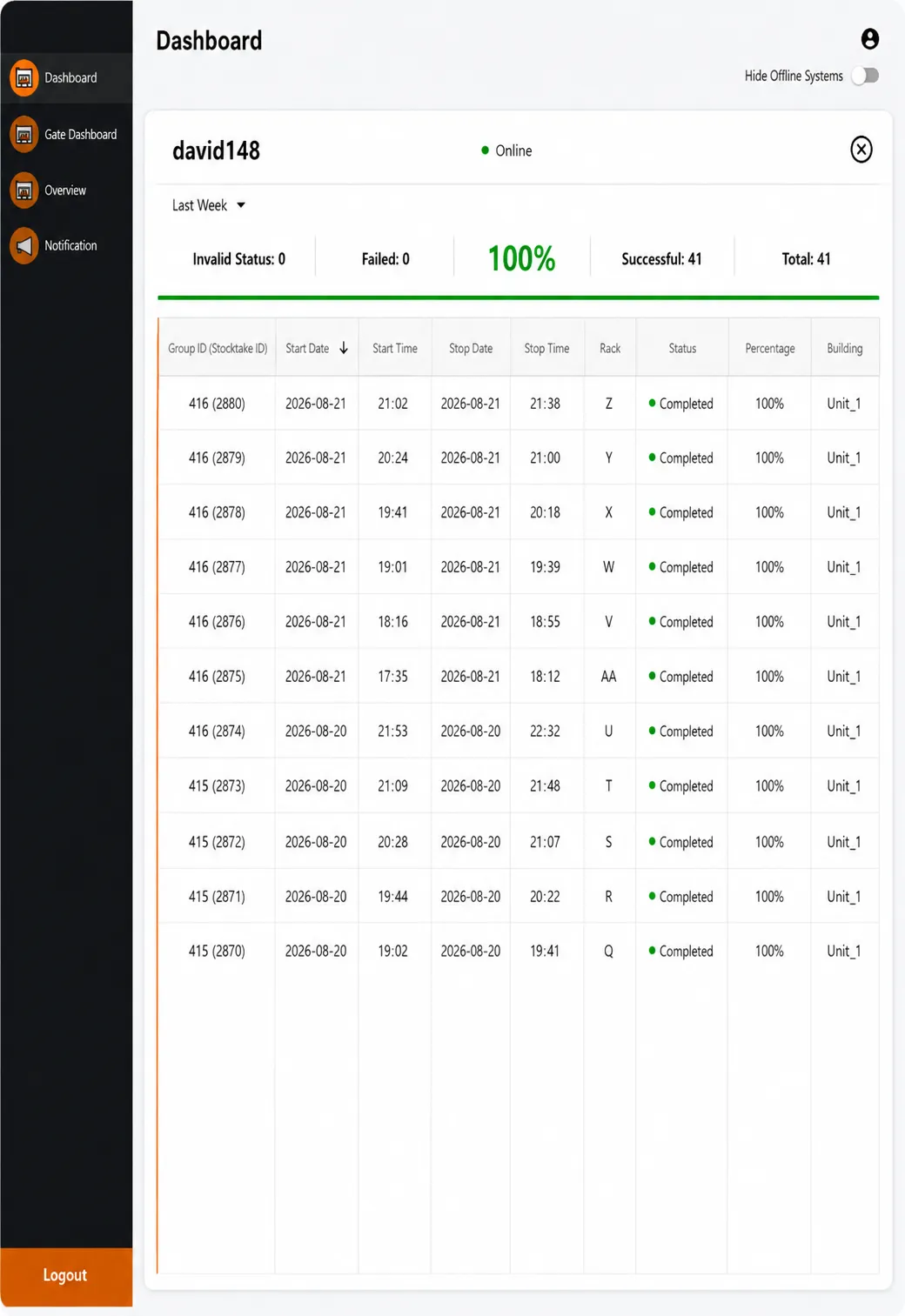Sort by Rack column header
905x1316 pixels.
(x=610, y=348)
